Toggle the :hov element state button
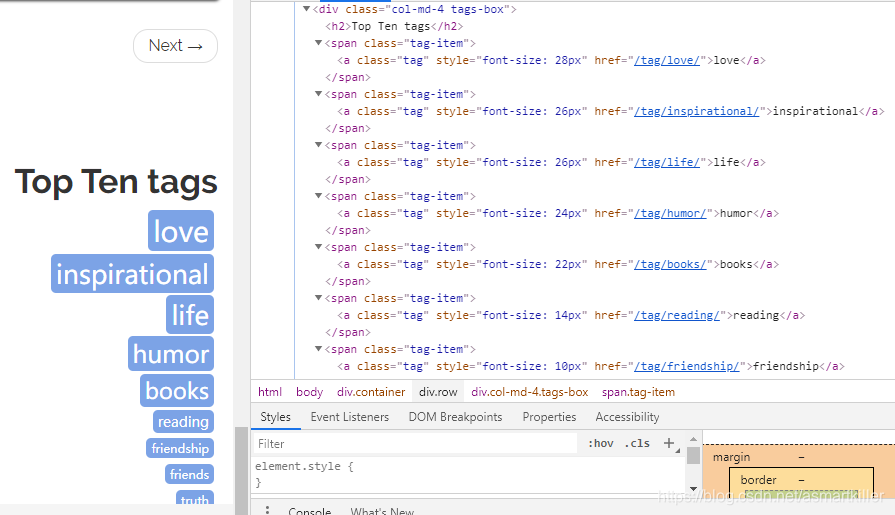 601,444
